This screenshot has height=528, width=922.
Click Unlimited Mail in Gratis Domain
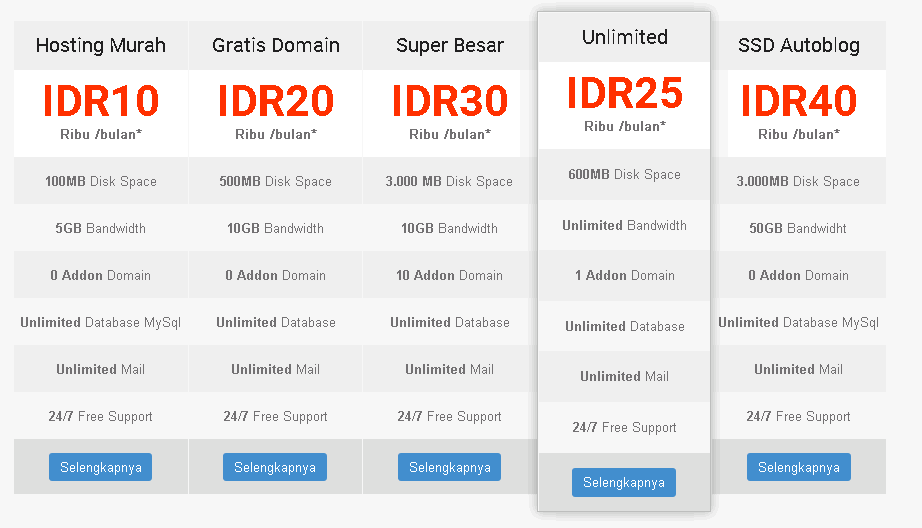pyautogui.click(x=275, y=369)
